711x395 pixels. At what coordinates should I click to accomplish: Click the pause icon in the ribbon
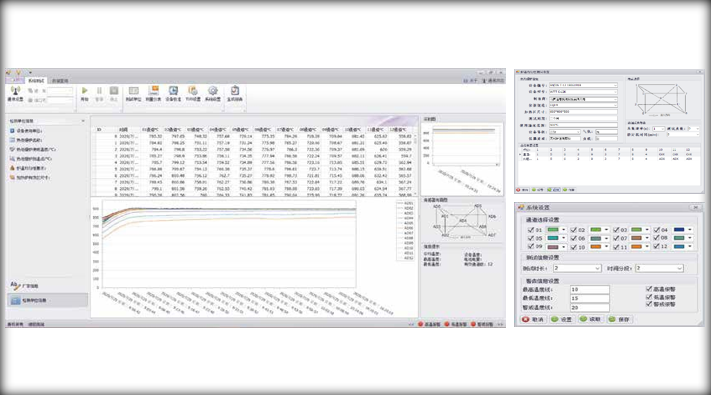pos(99,91)
